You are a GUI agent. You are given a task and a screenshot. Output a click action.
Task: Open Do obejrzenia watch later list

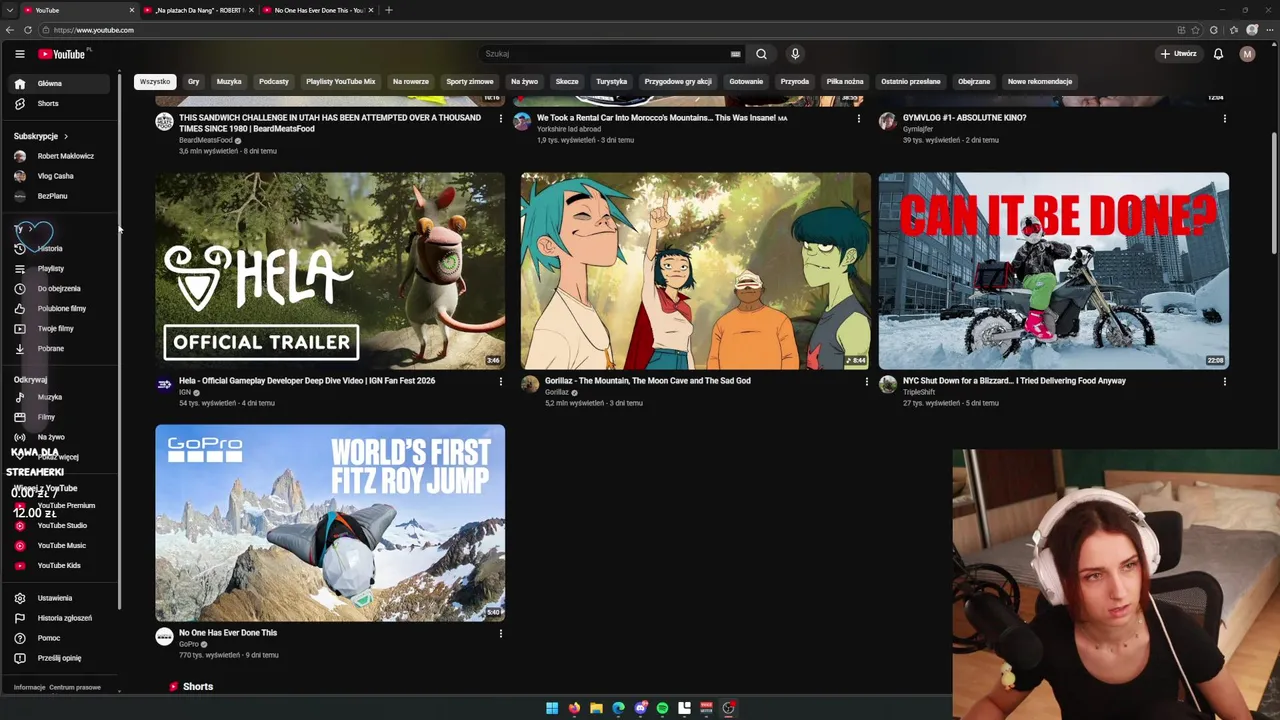59,289
